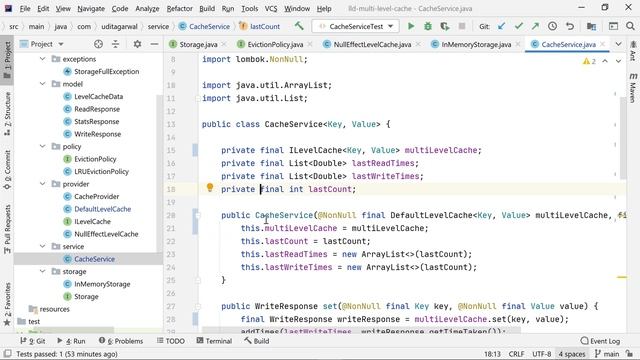Click the yellow warning stripe marker
The width and height of the screenshot is (640, 360).
pos(622,277)
